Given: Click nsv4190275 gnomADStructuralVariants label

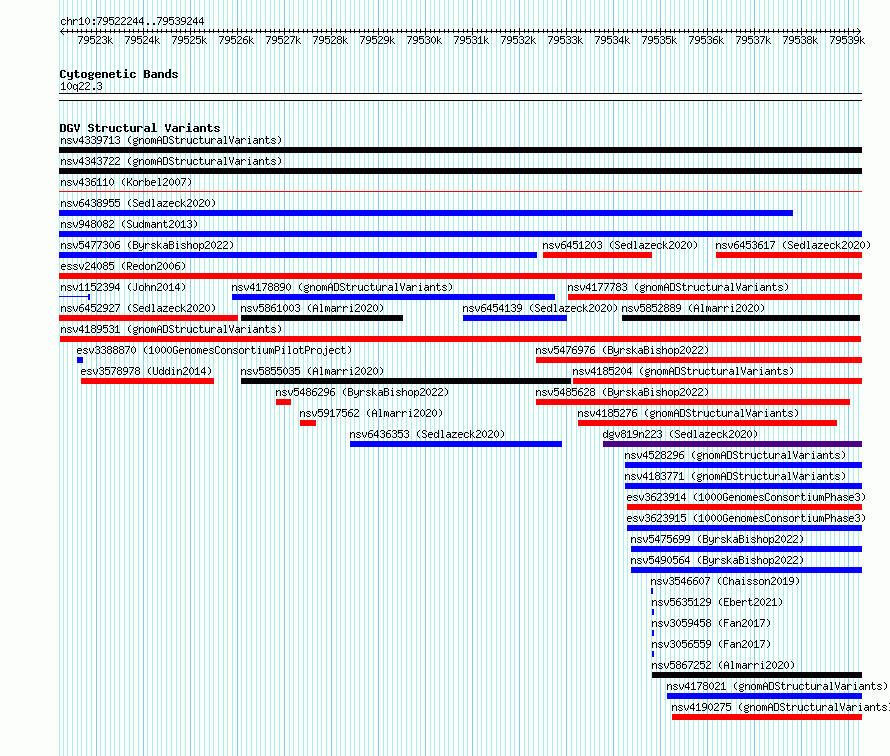Looking at the screenshot, I should pos(780,707).
